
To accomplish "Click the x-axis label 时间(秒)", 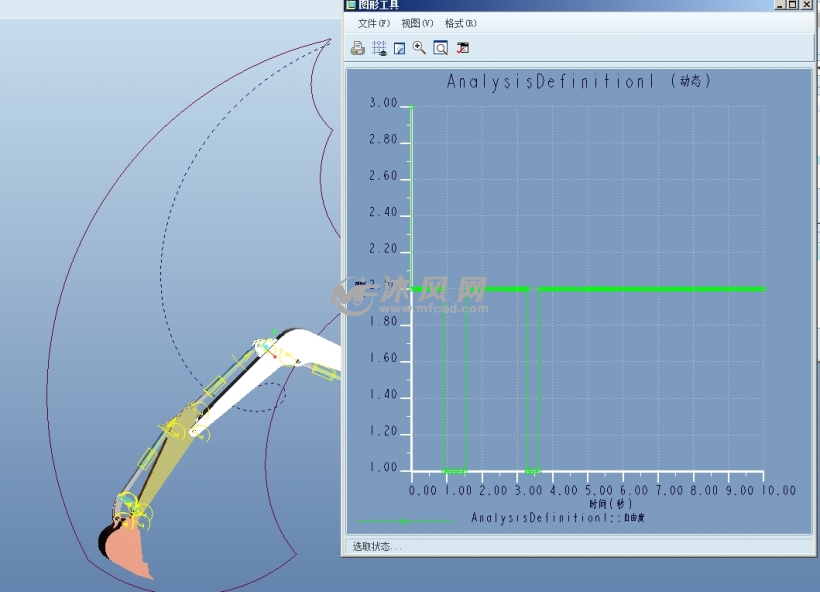I will (610, 504).
